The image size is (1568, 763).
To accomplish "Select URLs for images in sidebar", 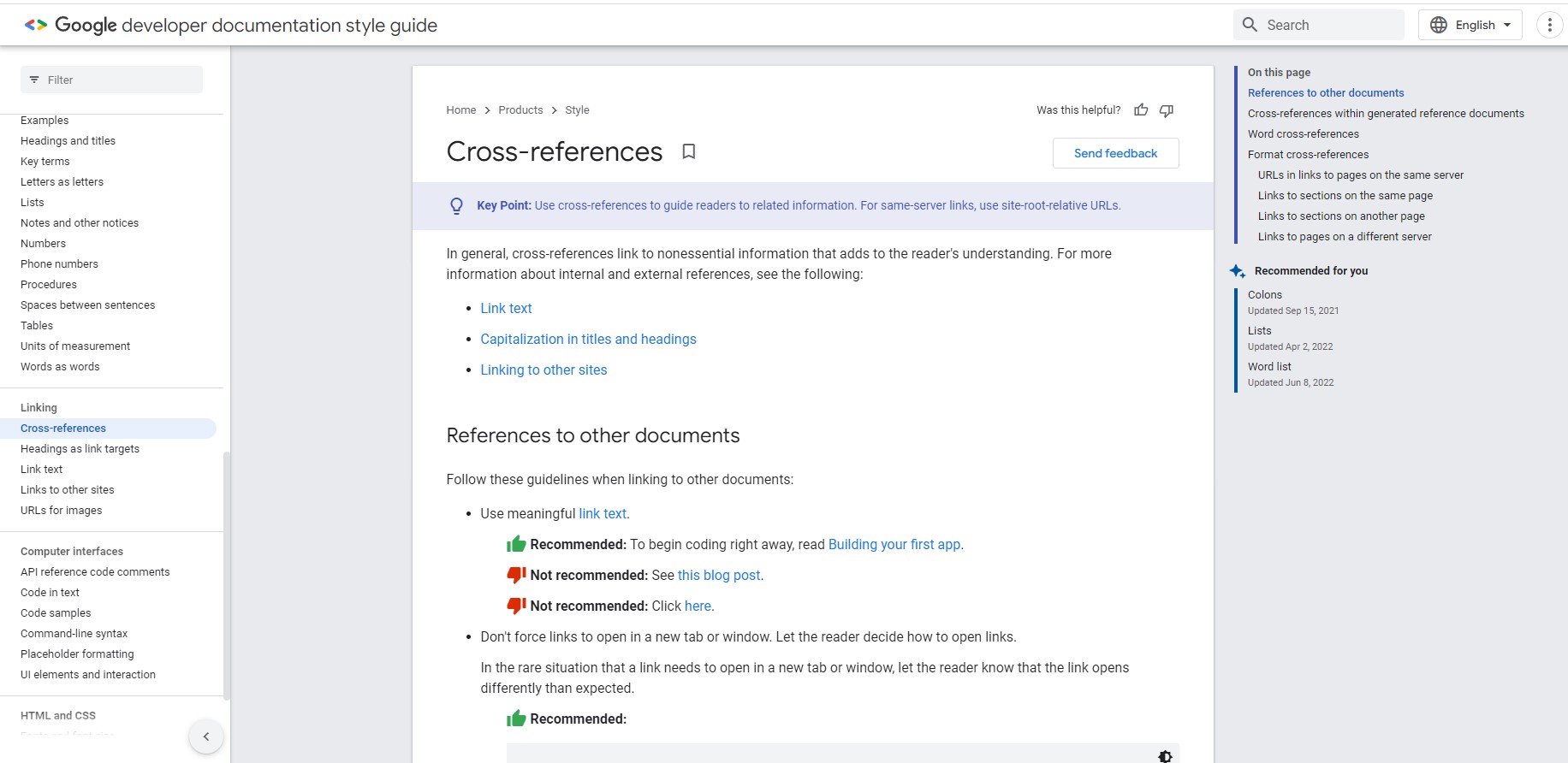I will (61, 511).
